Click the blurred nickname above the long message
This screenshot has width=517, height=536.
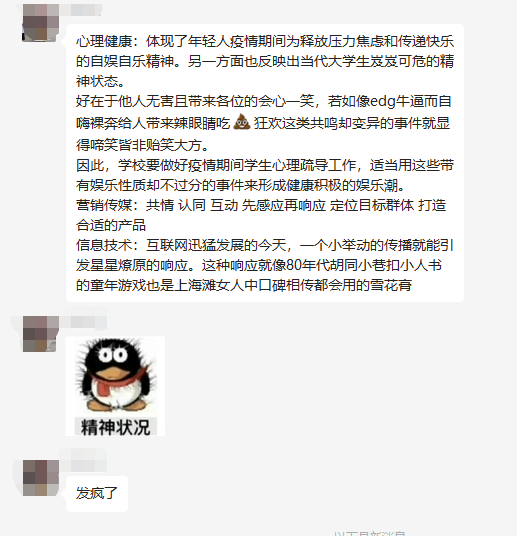(x=83, y=10)
